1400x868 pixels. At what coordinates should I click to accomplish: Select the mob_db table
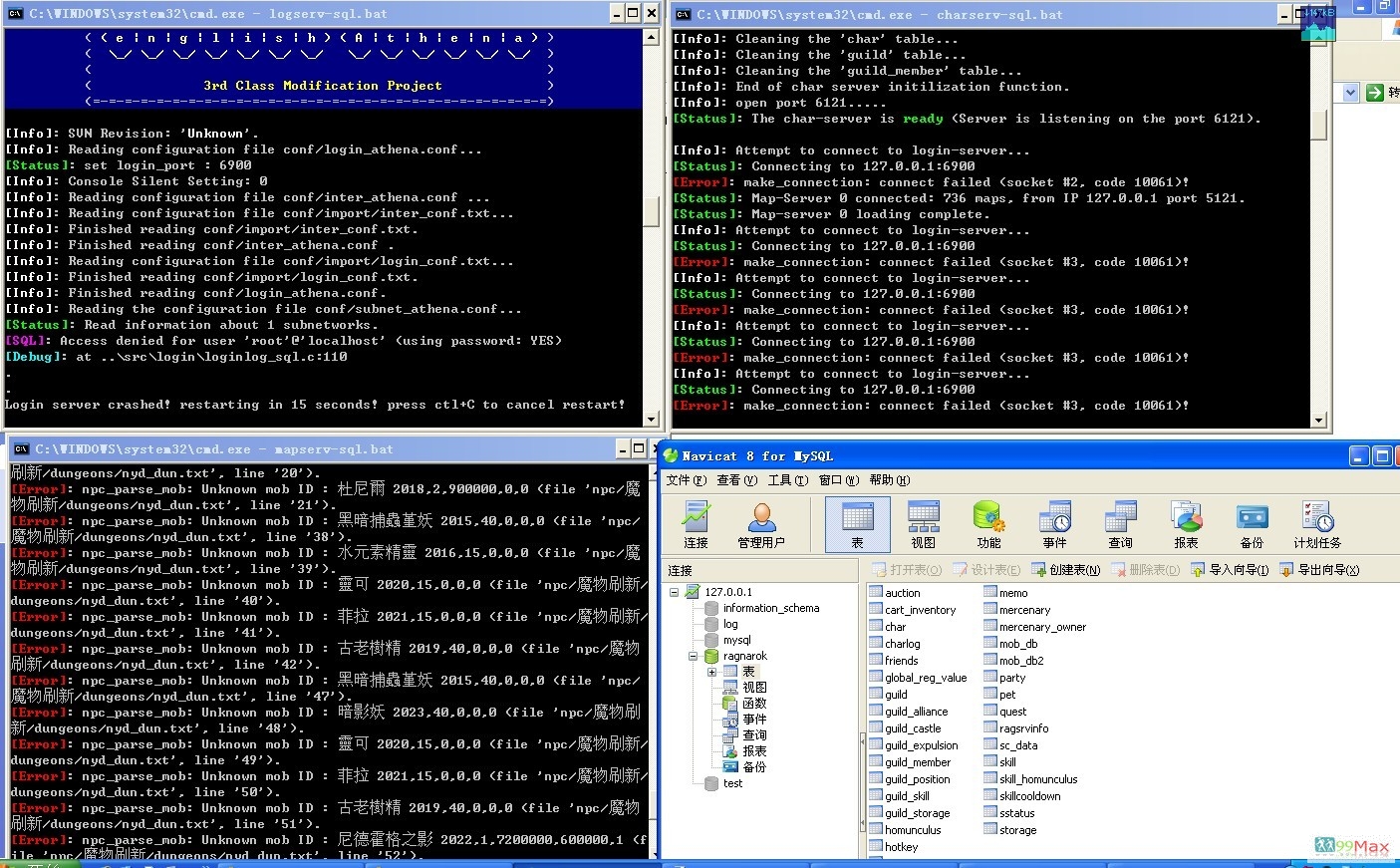coord(1011,644)
